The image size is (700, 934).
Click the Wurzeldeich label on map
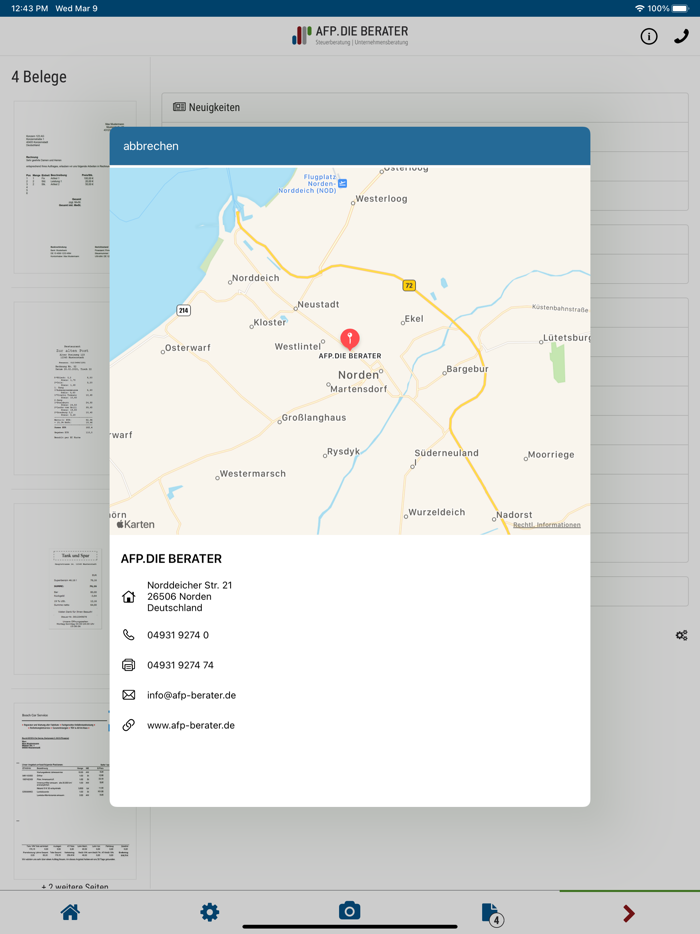437,512
